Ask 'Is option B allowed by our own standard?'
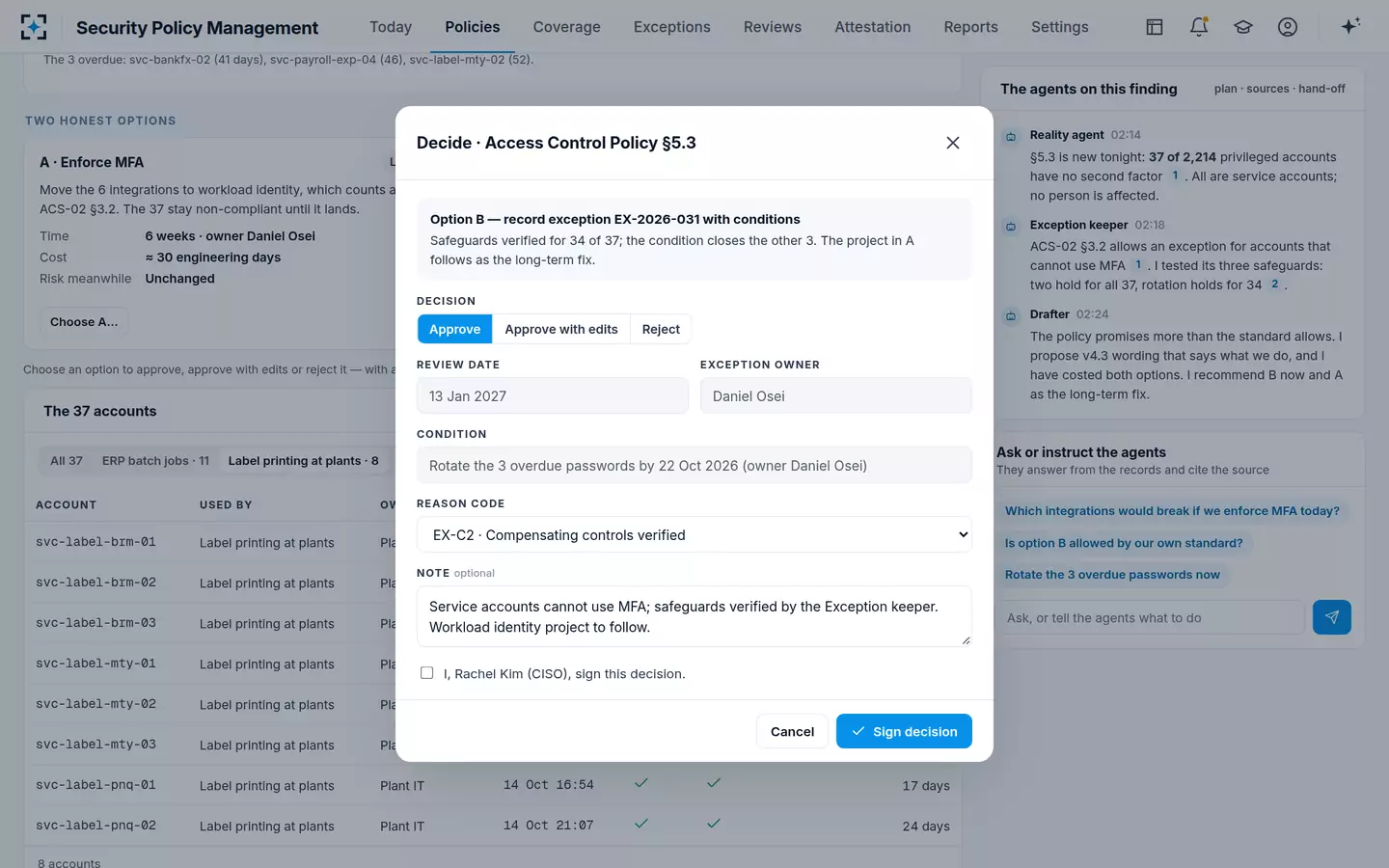This screenshot has width=1389, height=868. click(1124, 543)
